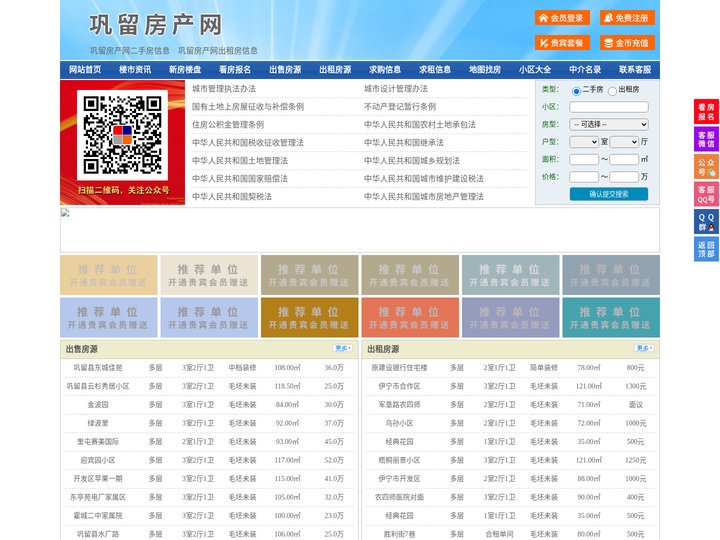The image size is (720, 540).
Task: Open 中华人民共和国继承法 link
Action: pos(404,142)
